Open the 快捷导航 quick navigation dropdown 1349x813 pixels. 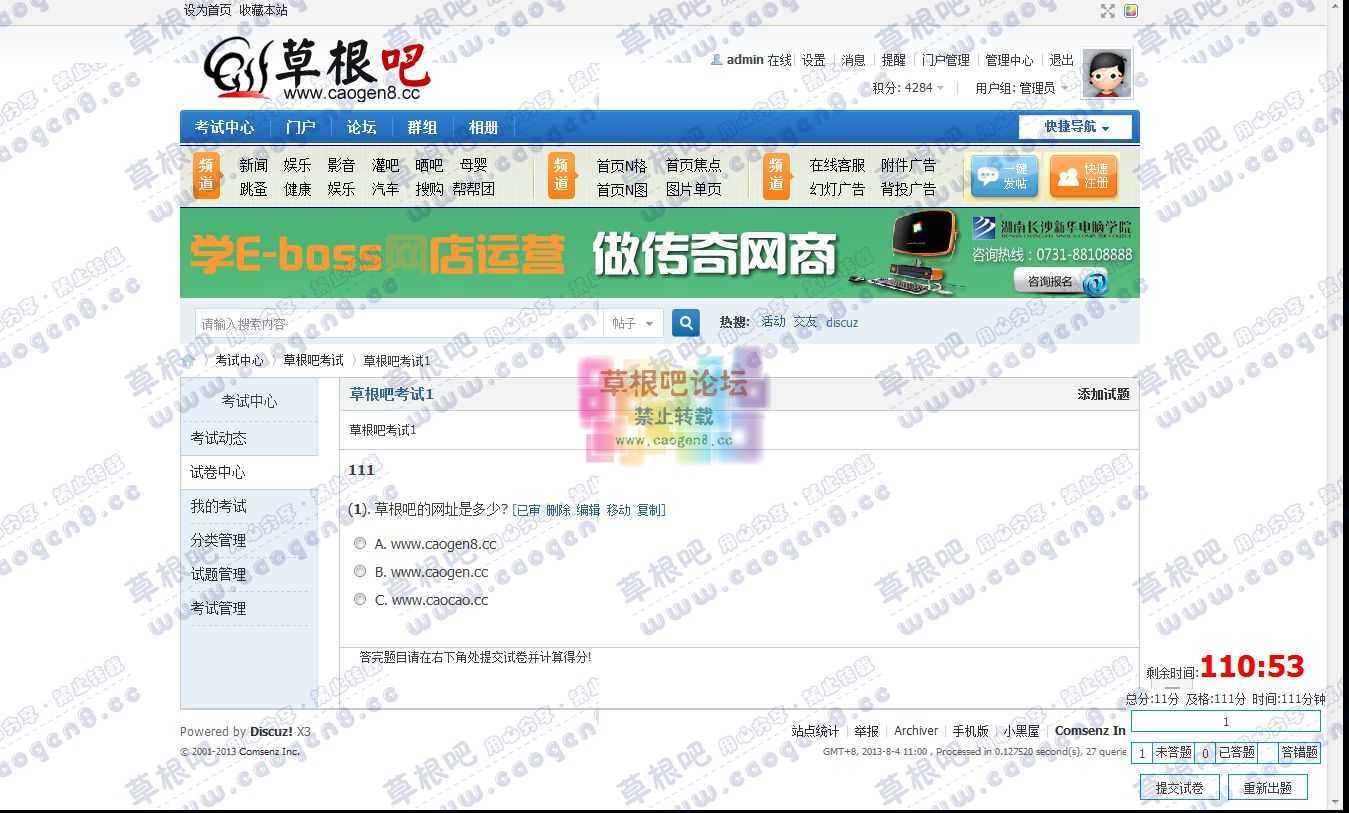[x=1076, y=127]
